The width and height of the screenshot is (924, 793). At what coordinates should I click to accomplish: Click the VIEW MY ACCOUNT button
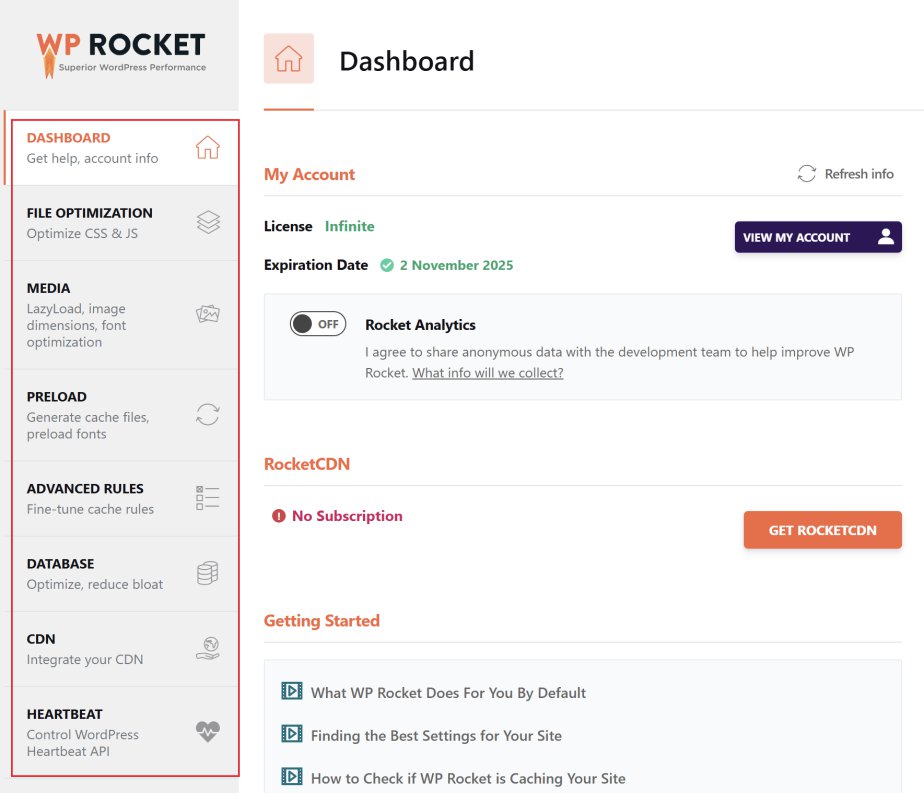[818, 237]
